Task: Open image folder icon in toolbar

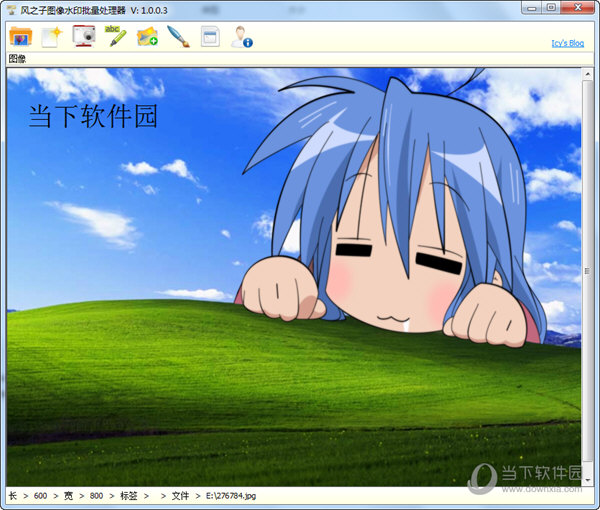Action: point(21,36)
